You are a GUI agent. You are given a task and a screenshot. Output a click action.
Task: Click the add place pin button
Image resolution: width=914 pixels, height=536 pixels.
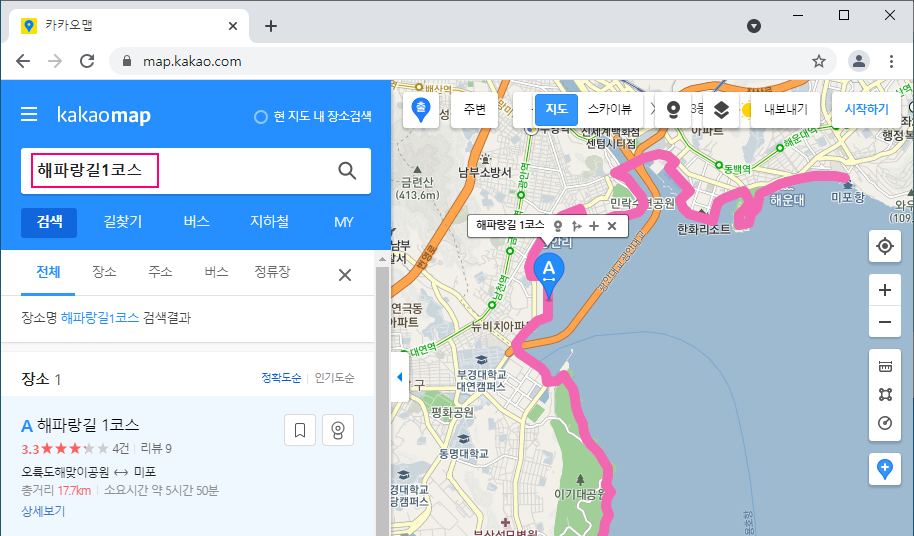(885, 469)
